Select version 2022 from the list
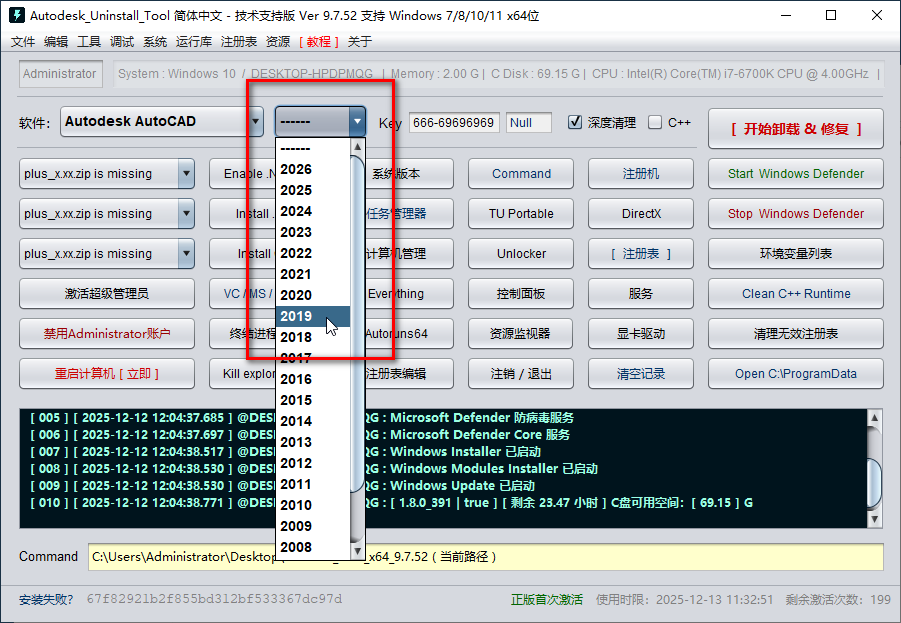Viewport: 901px width, 623px height. coord(313,253)
